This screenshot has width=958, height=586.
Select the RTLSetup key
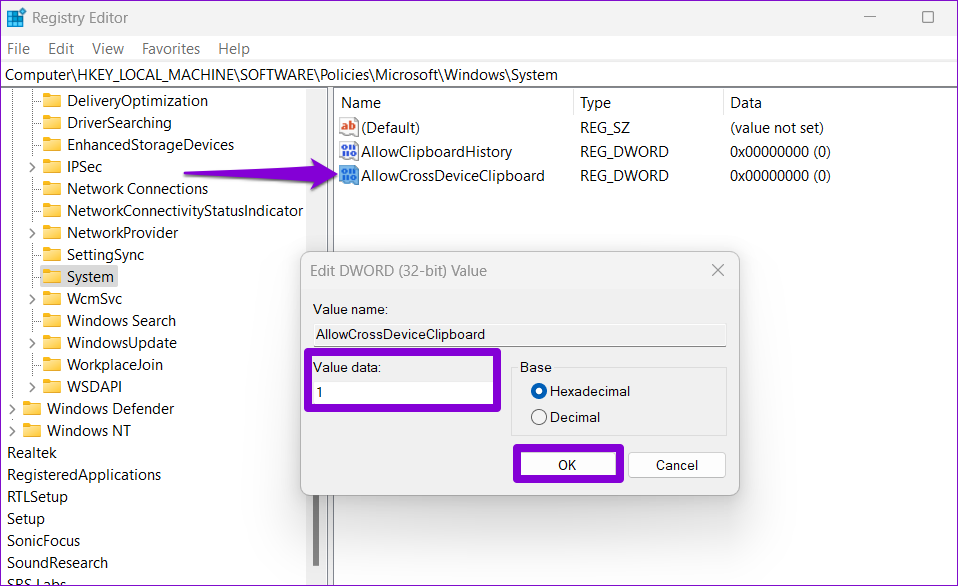pyautogui.click(x=37, y=497)
